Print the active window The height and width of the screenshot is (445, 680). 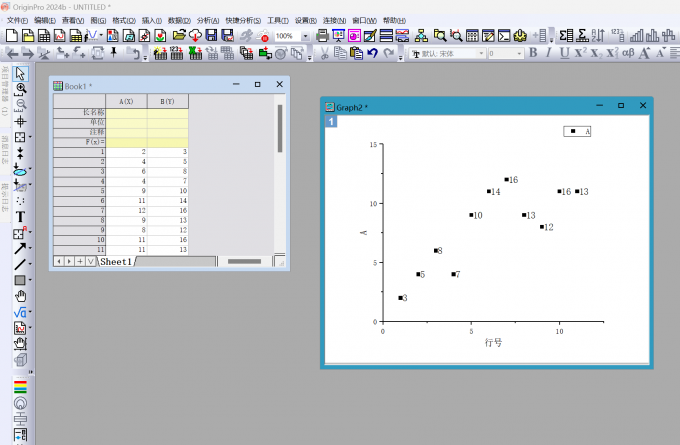322,36
